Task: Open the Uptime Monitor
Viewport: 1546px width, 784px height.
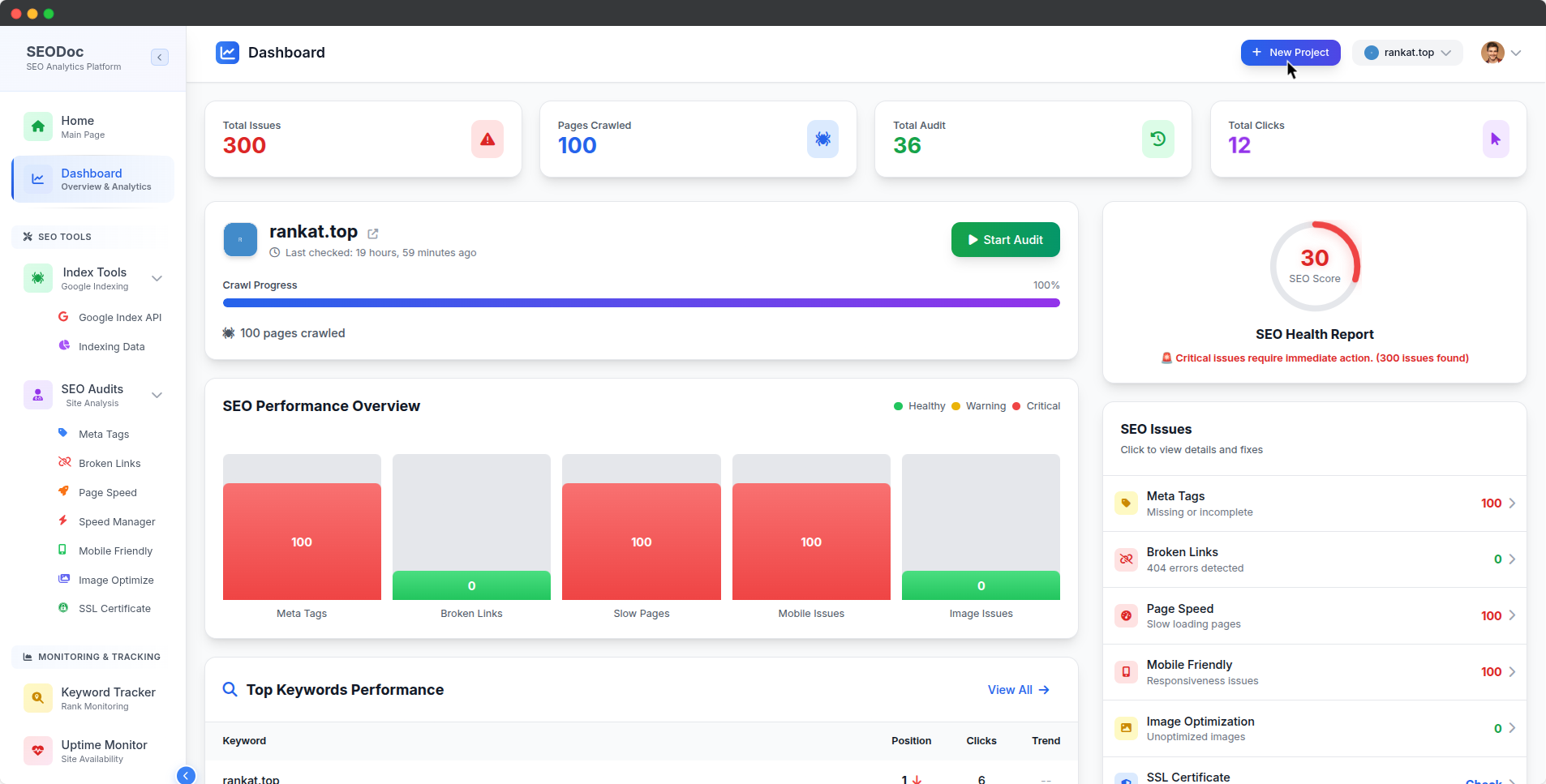Action: click(x=103, y=750)
